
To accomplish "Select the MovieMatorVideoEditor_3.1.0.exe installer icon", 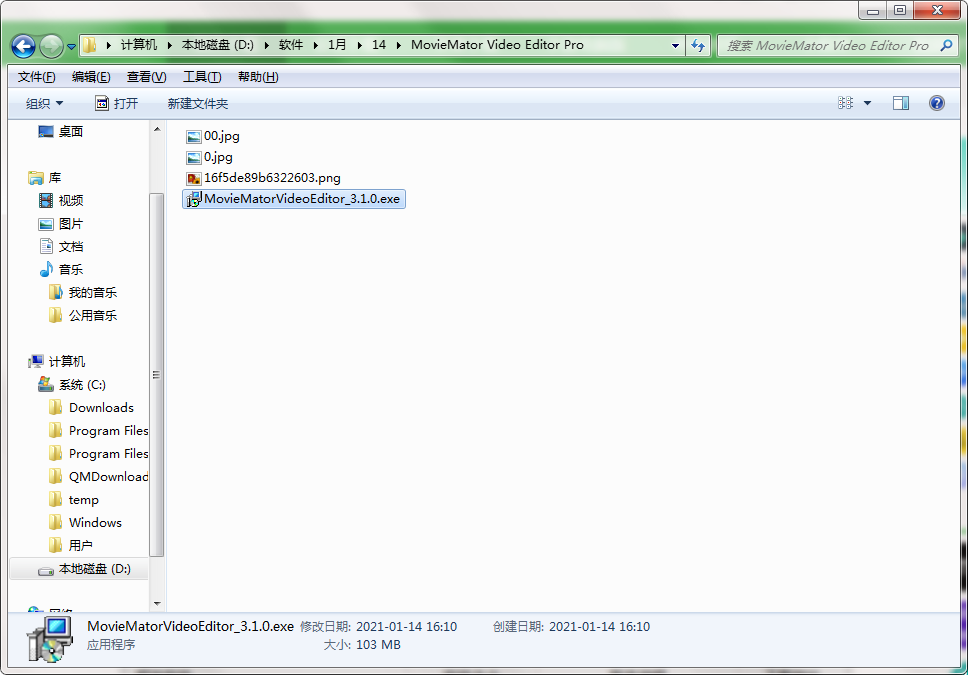I will pos(194,199).
